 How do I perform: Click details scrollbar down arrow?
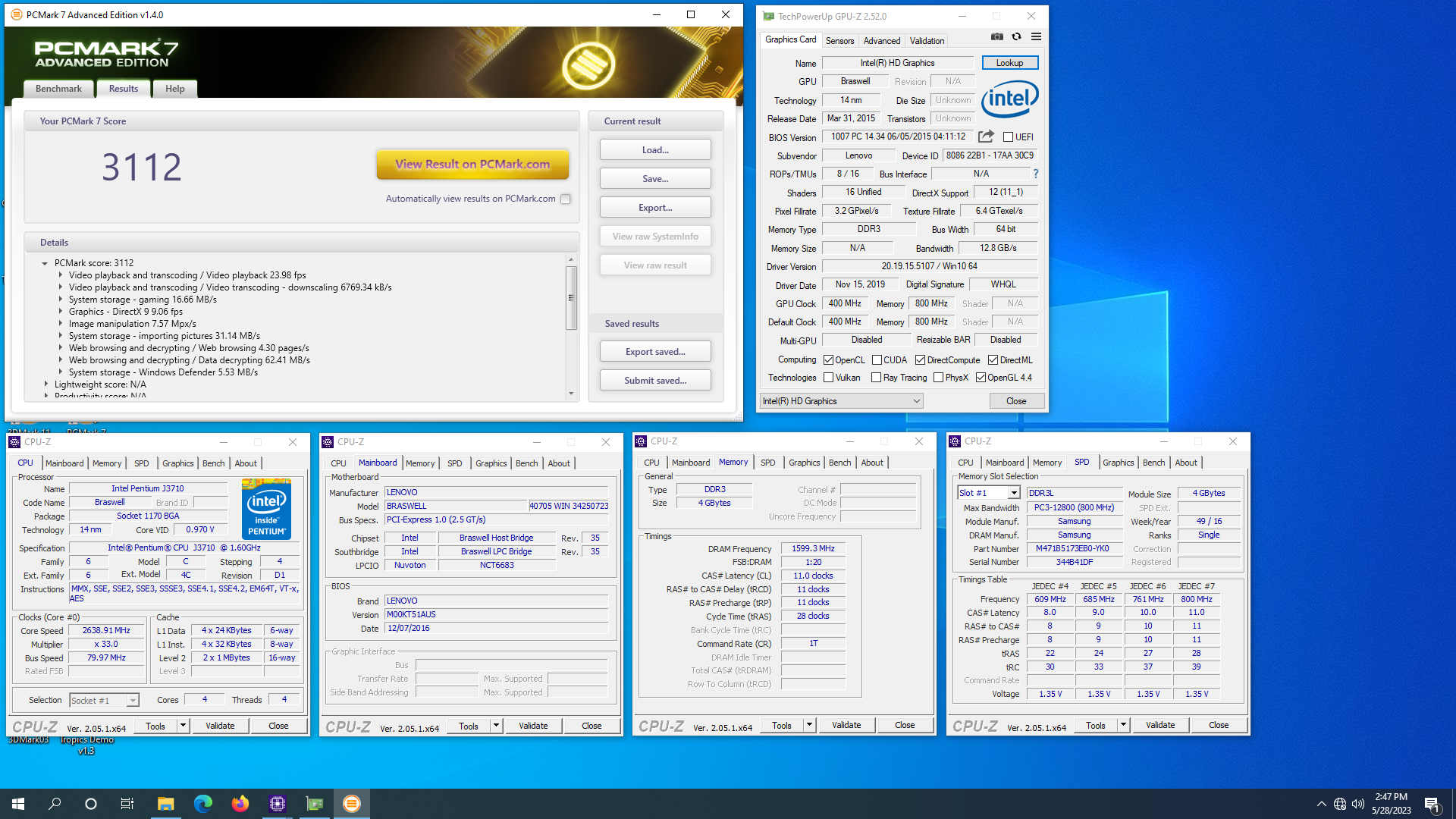coord(571,394)
